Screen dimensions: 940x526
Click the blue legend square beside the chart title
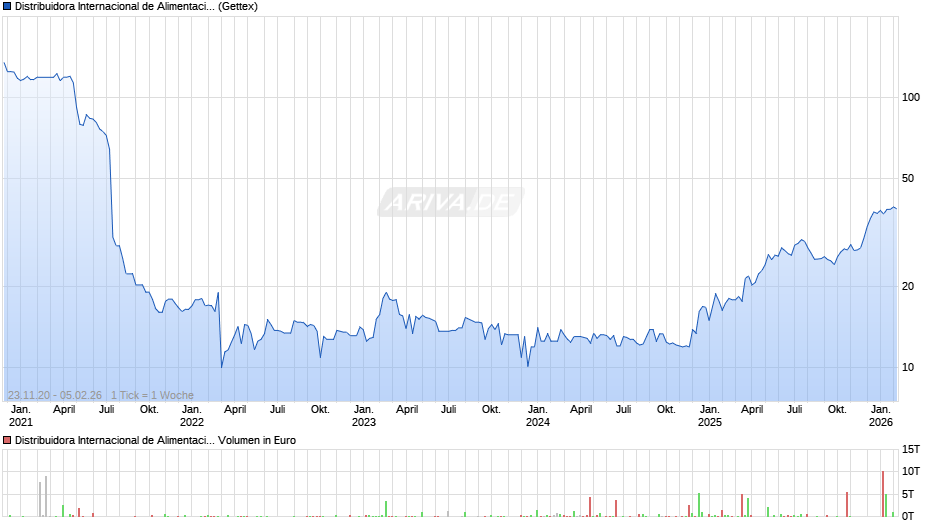coord(7,7)
